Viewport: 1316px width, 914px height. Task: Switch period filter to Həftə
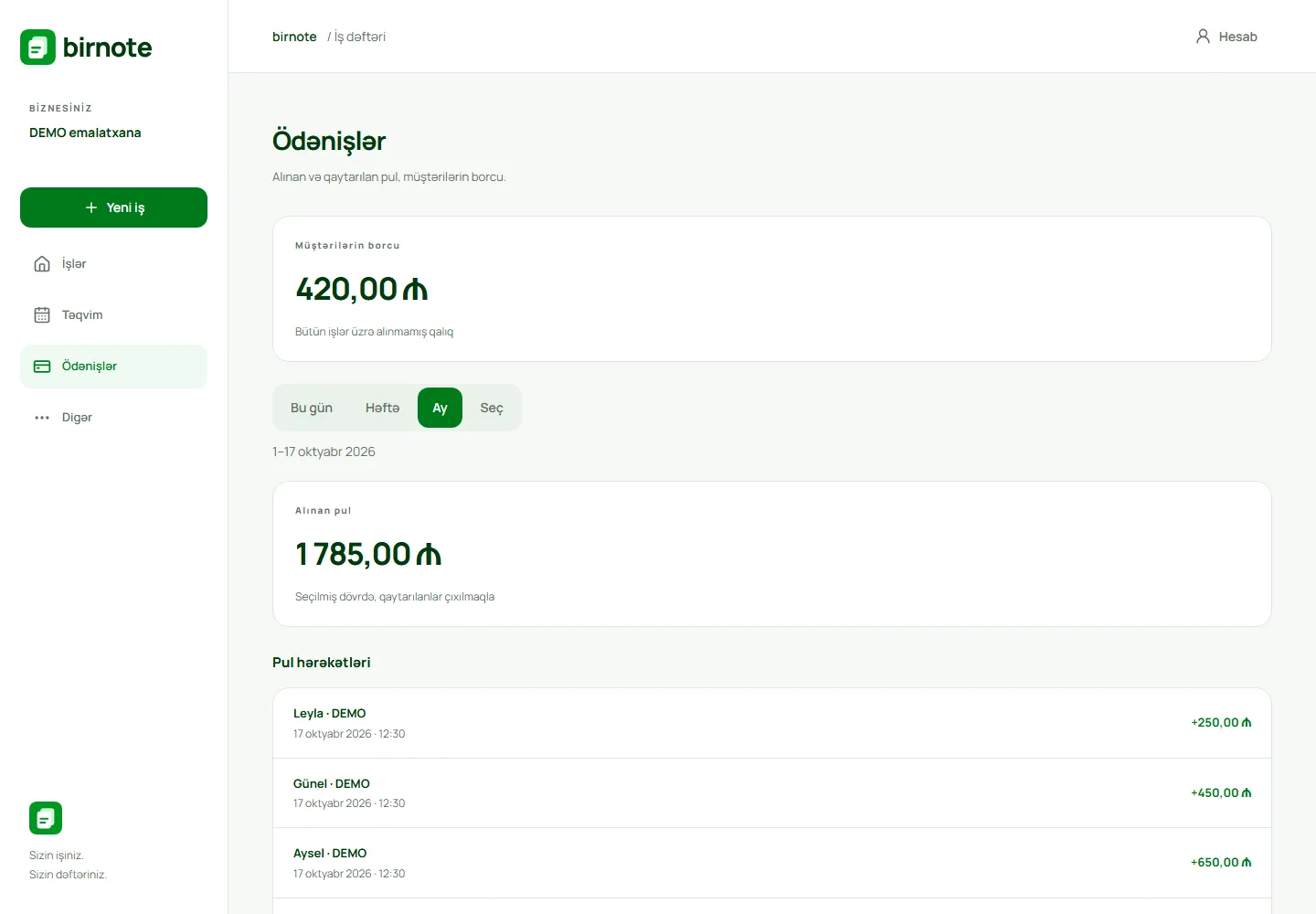click(x=382, y=408)
